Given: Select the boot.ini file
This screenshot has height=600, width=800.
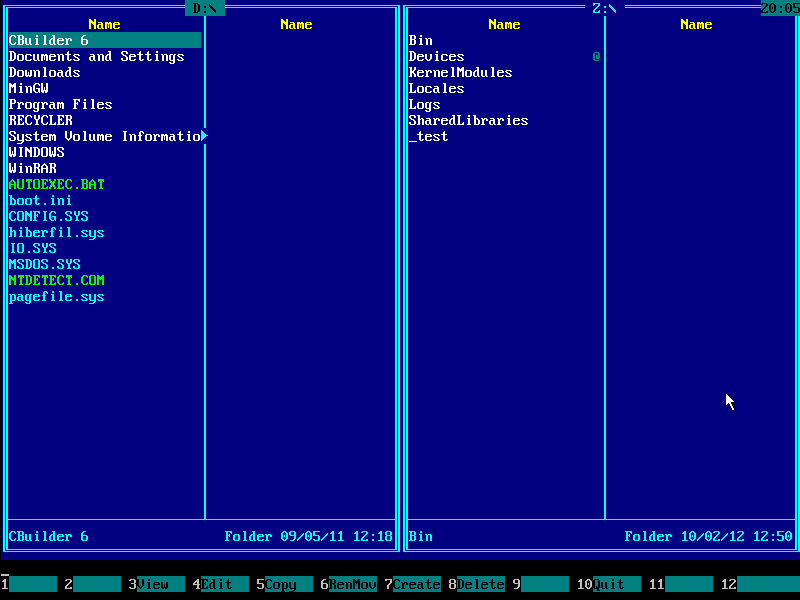Looking at the screenshot, I should (40, 201).
